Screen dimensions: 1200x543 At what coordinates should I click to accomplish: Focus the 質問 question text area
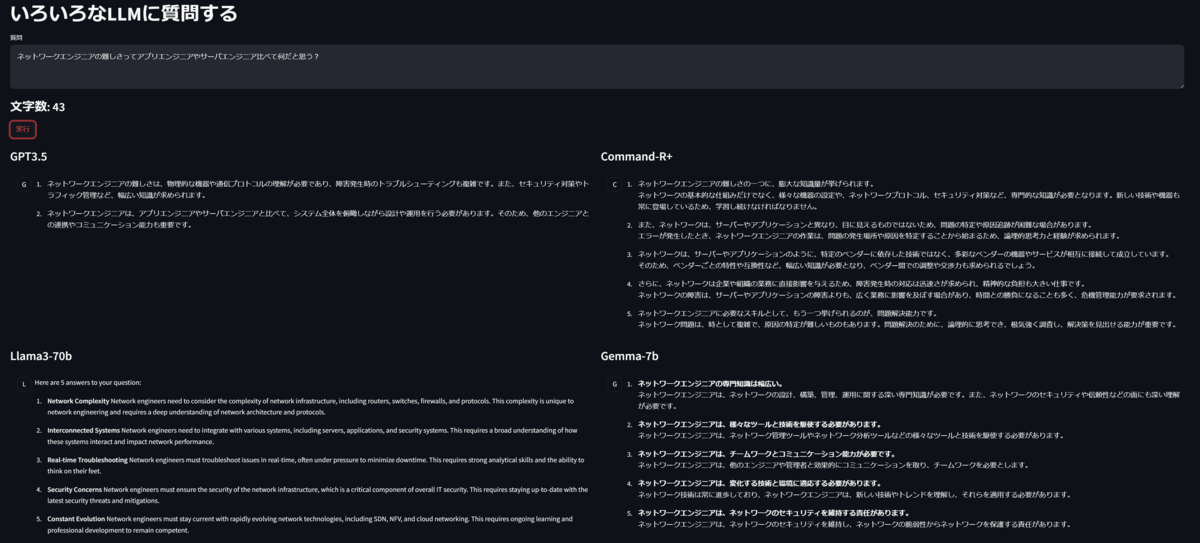(597, 66)
